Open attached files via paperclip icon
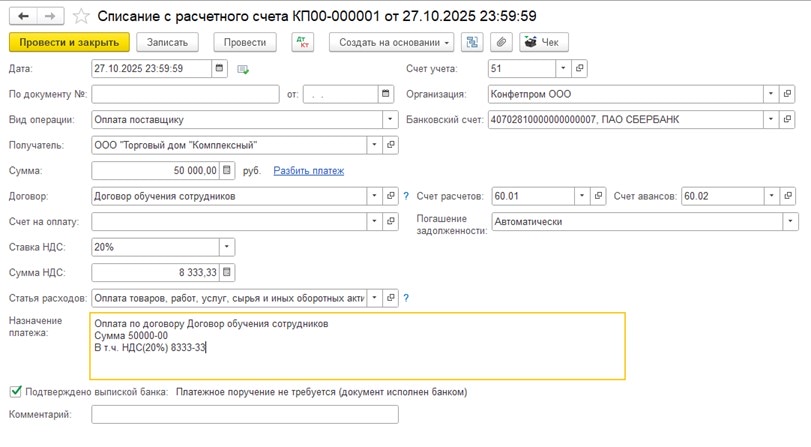 (x=501, y=42)
